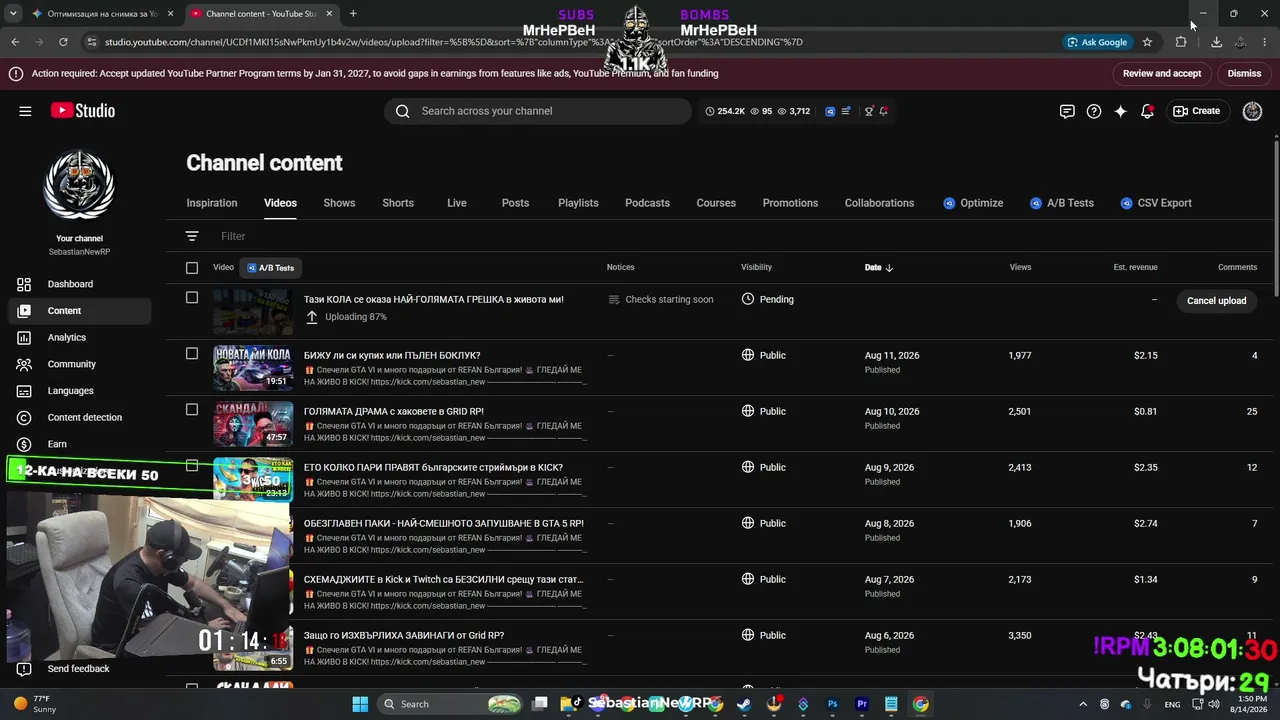Bookmark this page with the star icon

point(1147,42)
